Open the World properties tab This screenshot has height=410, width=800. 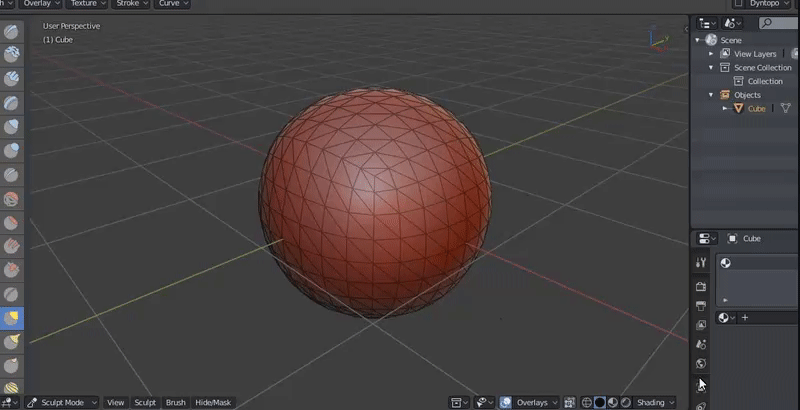(x=701, y=364)
